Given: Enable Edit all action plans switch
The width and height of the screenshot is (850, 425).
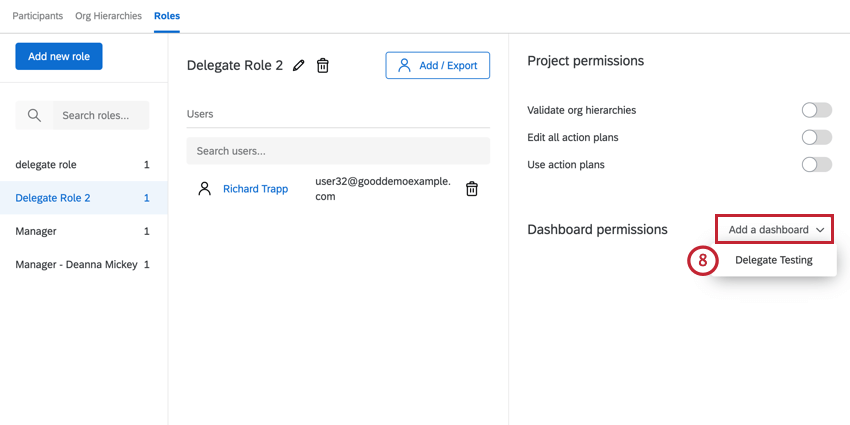Looking at the screenshot, I should click(x=816, y=137).
